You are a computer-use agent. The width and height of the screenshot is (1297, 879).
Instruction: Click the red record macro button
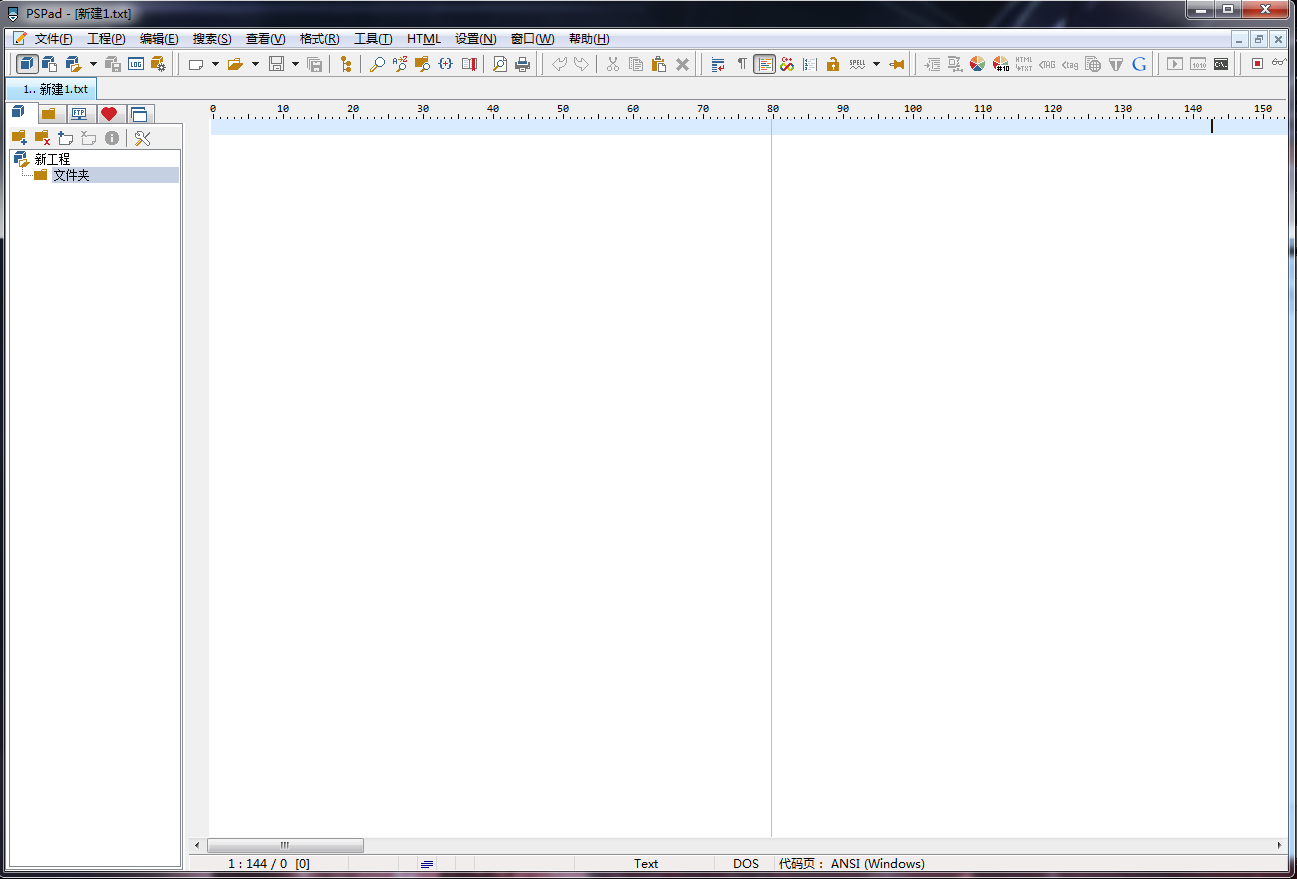tap(1258, 64)
